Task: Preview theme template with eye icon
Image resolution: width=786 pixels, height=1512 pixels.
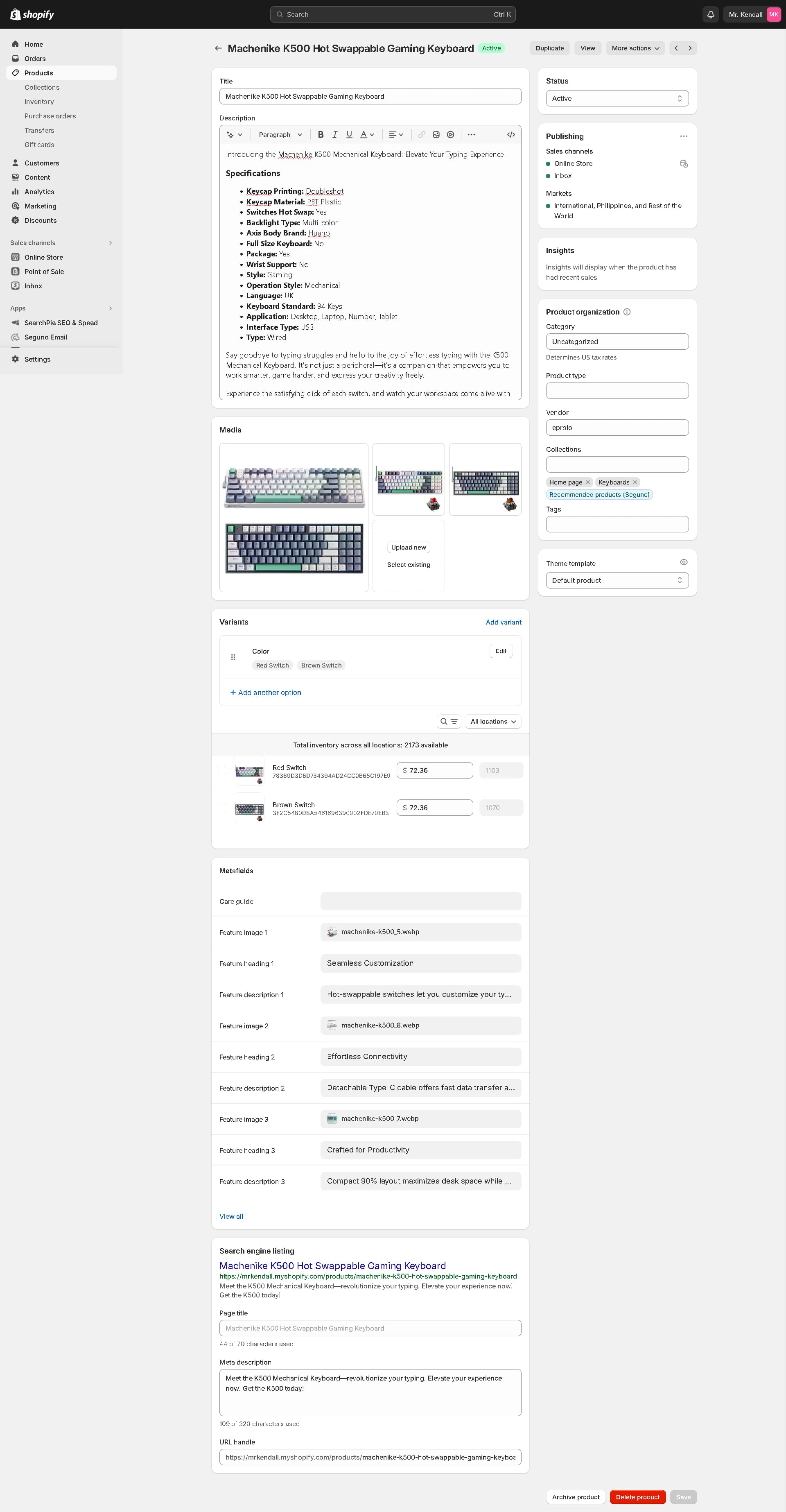Action: [683, 562]
